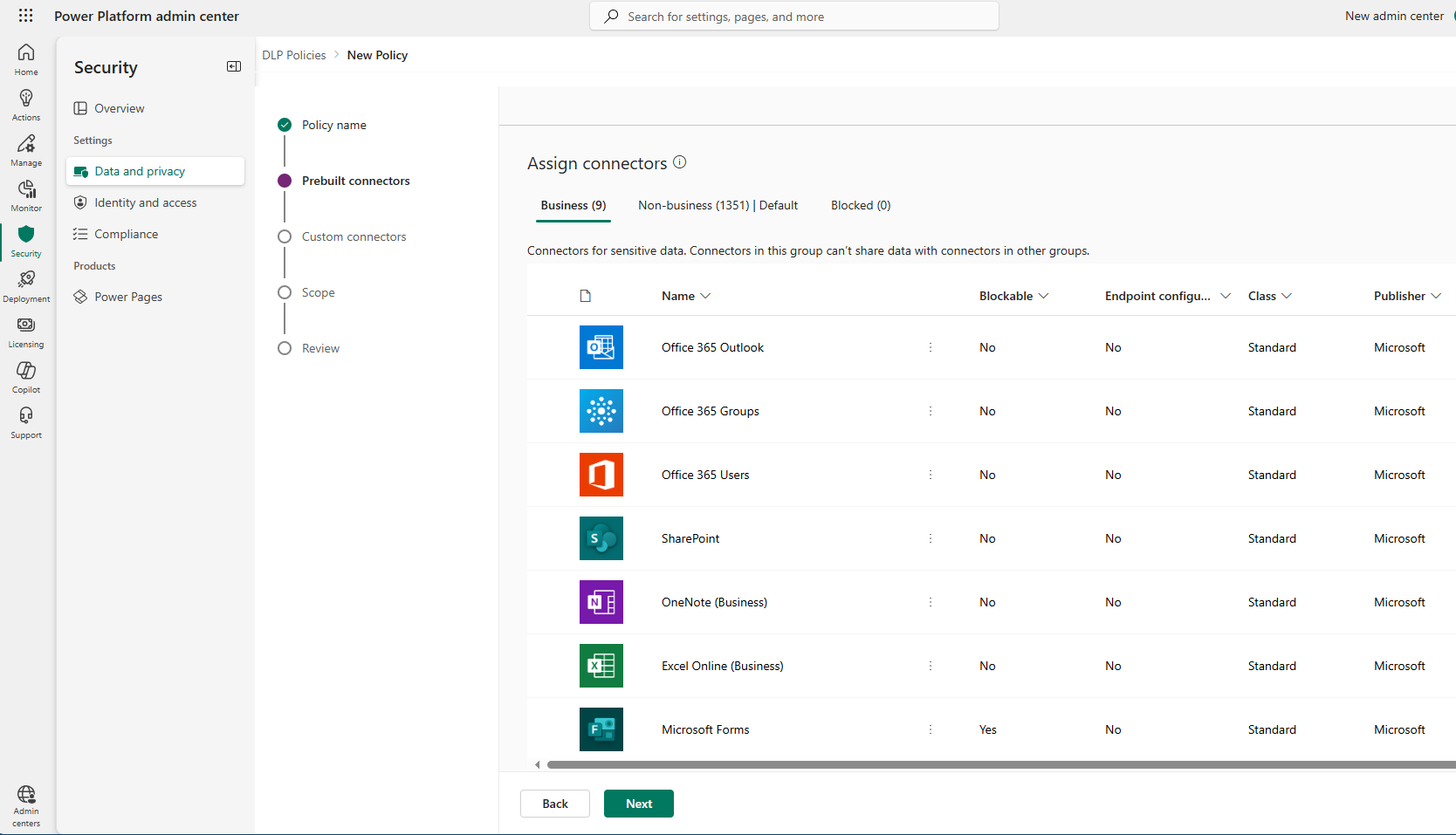Image resolution: width=1456 pixels, height=835 pixels.
Task: Open the Name column sort dropdown
Action: (x=707, y=296)
